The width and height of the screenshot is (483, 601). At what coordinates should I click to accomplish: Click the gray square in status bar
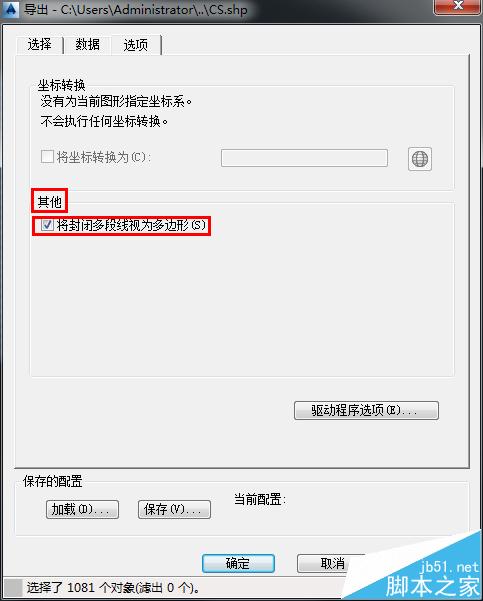pyautogui.click(x=12, y=587)
